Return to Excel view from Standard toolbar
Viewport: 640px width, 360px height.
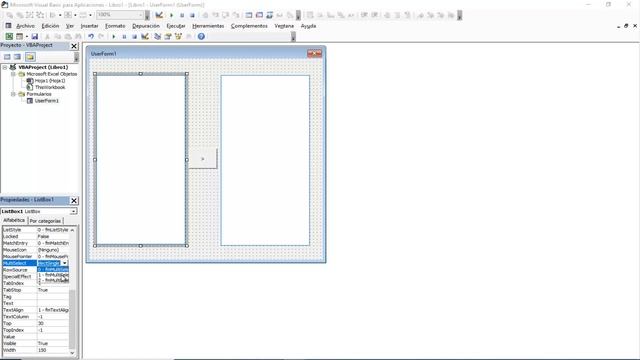tap(9, 36)
